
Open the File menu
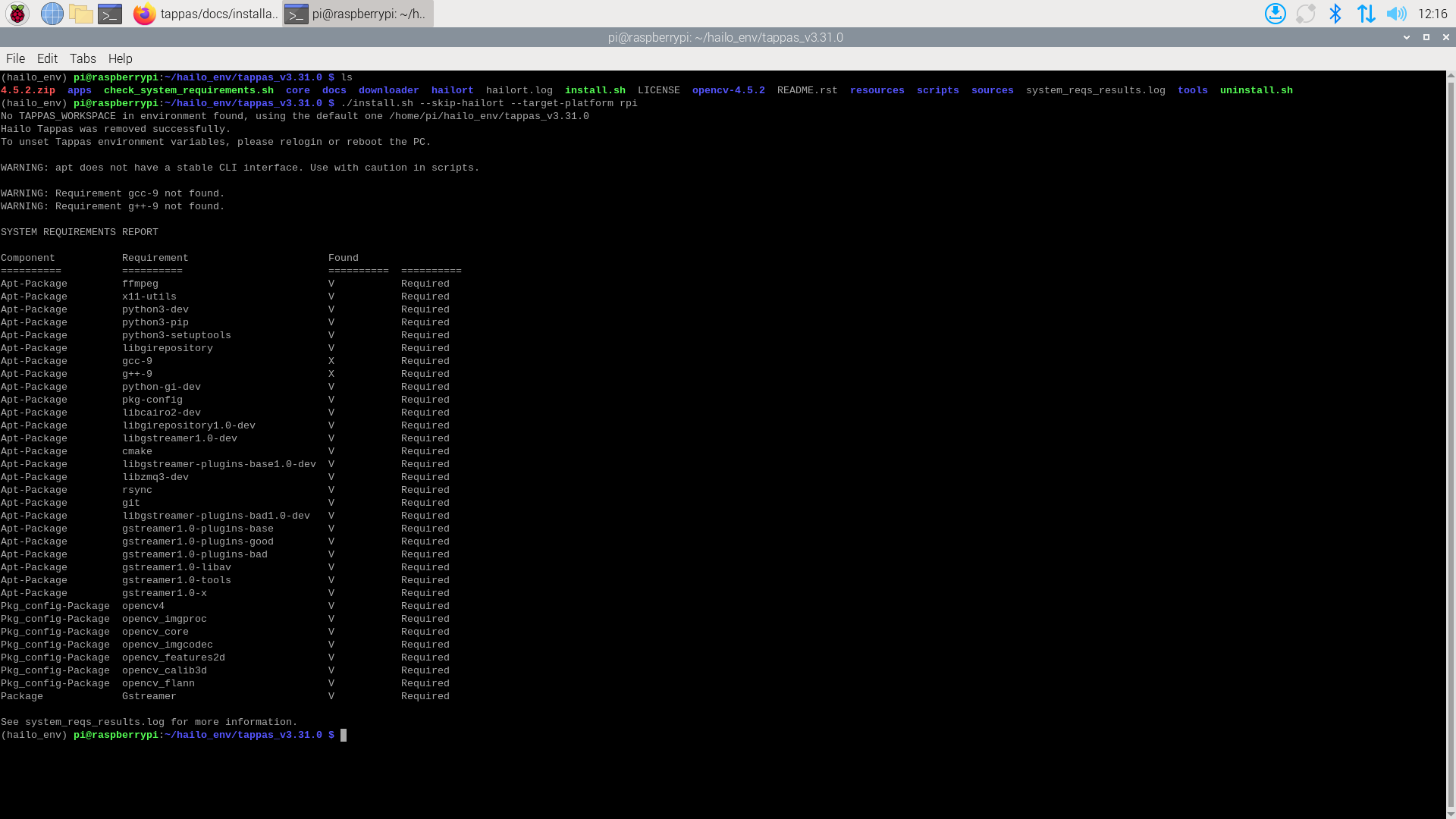click(15, 58)
